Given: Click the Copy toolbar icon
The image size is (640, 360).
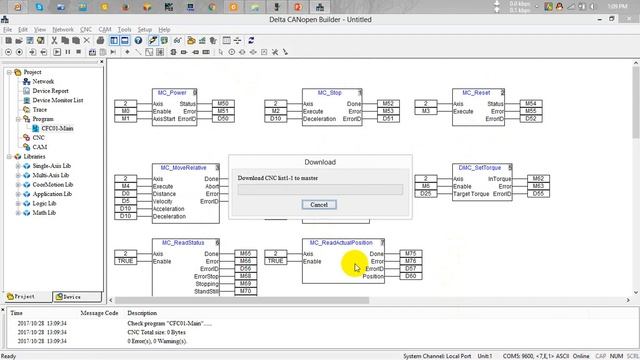Looking at the screenshot, I should tap(65, 40).
